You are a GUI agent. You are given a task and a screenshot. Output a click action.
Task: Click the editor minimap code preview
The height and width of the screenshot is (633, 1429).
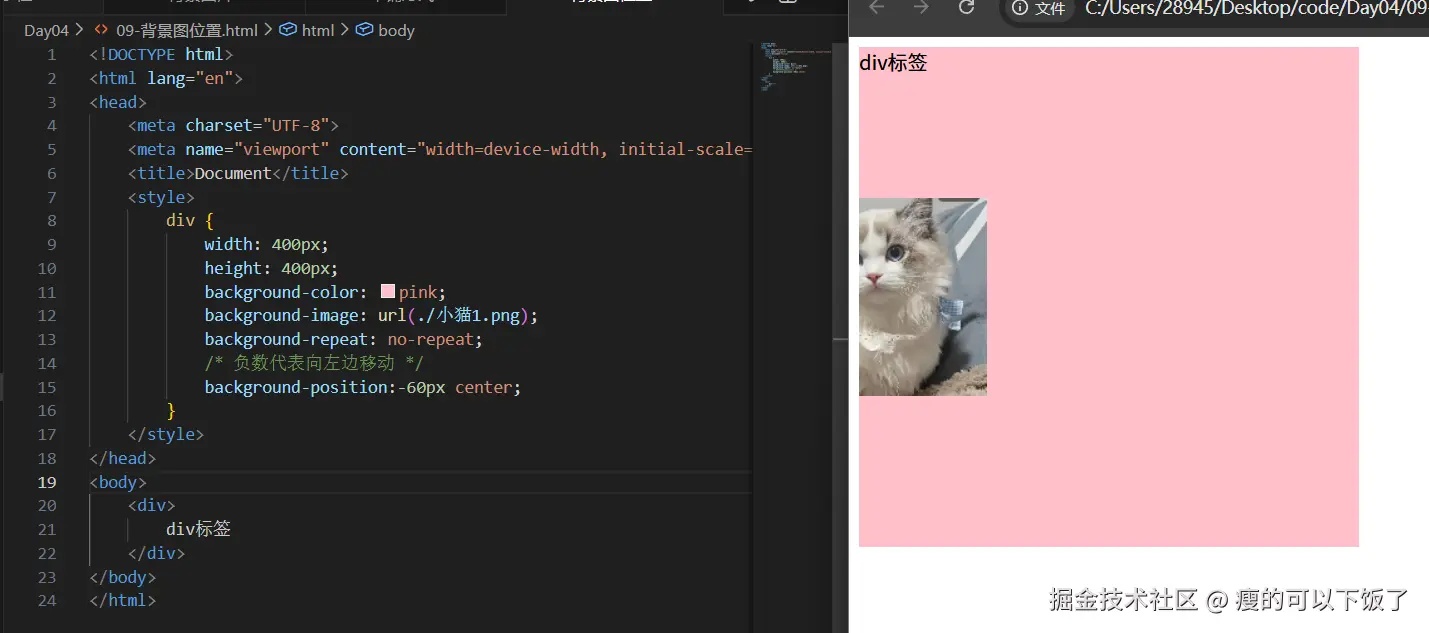tap(795, 66)
